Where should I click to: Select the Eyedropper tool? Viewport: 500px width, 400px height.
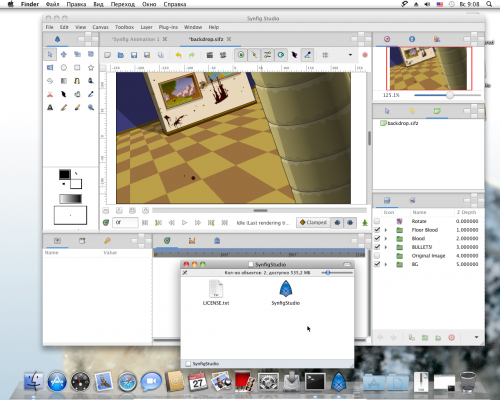point(91,94)
